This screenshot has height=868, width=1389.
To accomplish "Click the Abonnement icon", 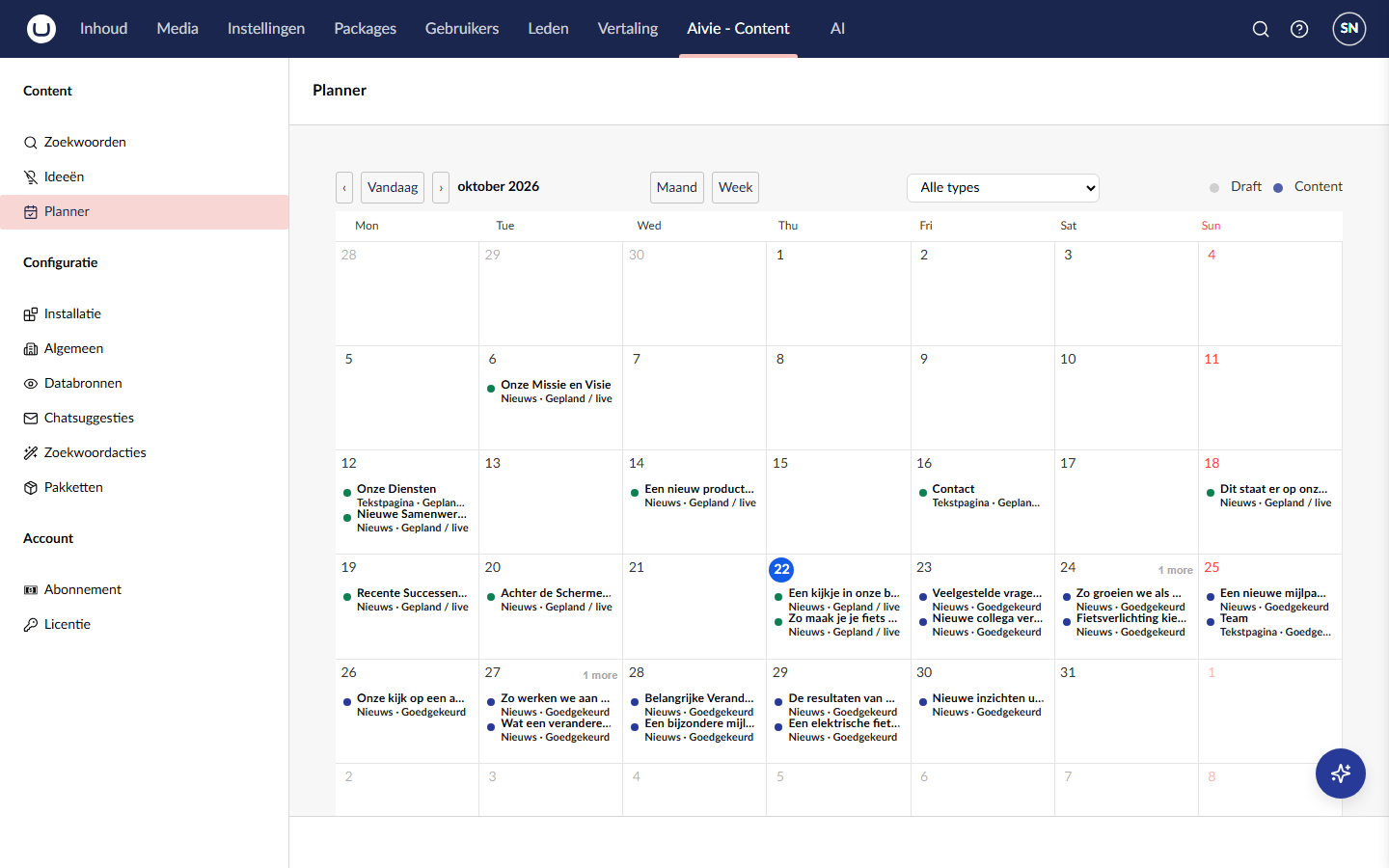I will (x=31, y=590).
